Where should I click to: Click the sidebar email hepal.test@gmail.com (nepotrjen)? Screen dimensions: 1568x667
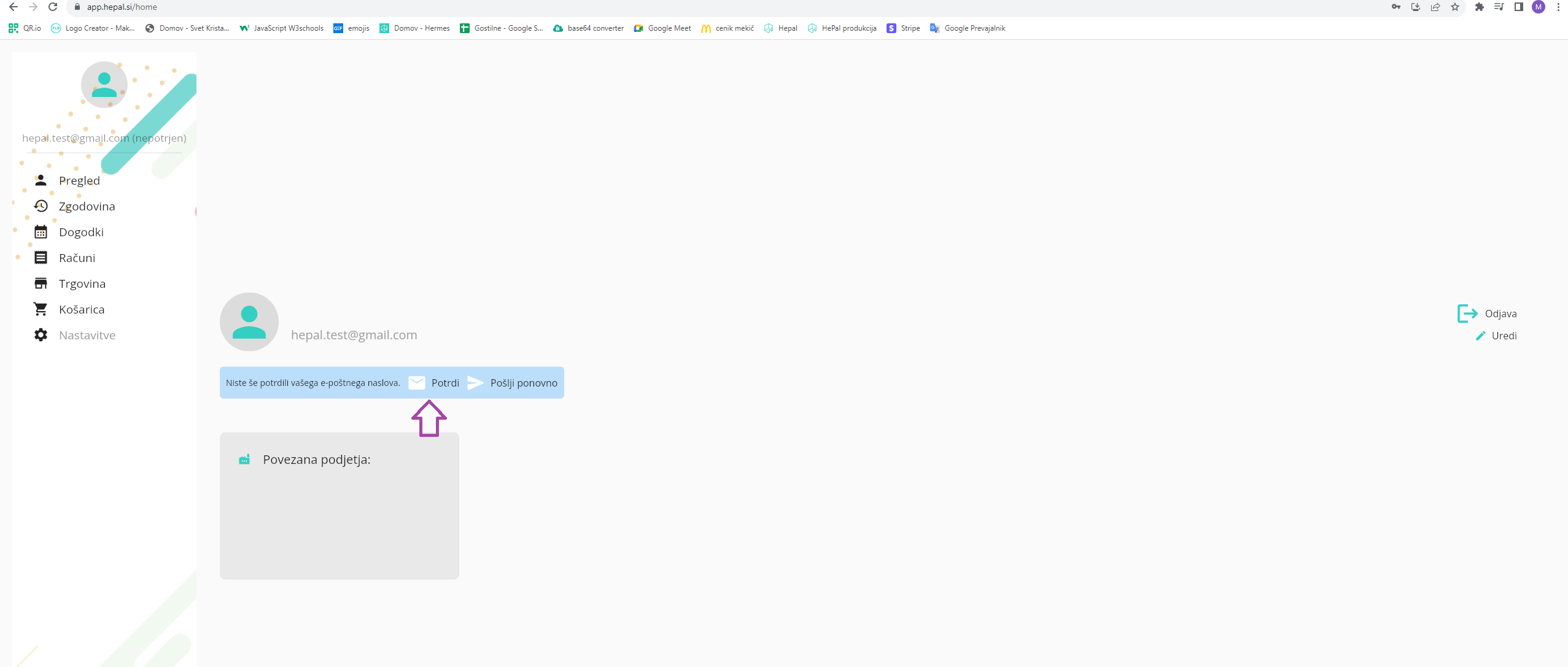point(104,138)
